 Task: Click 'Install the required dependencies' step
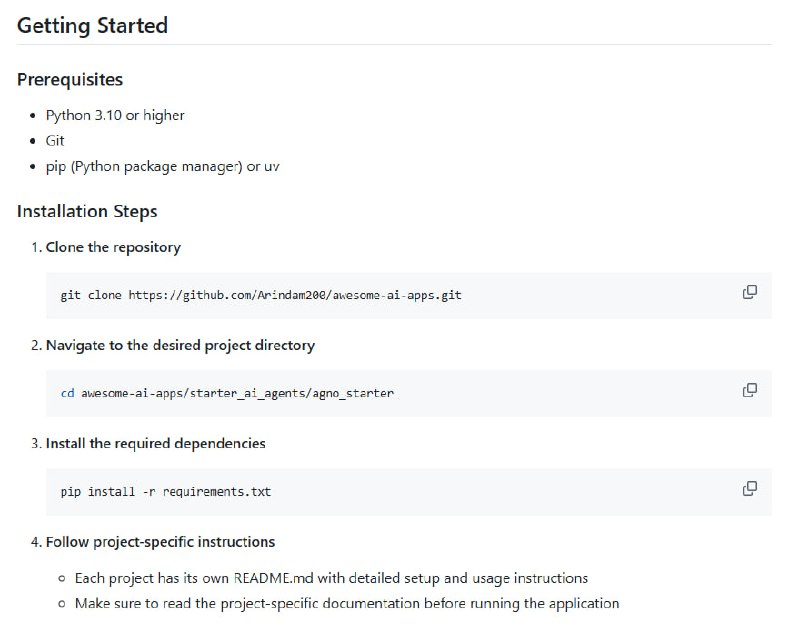[x=155, y=443]
